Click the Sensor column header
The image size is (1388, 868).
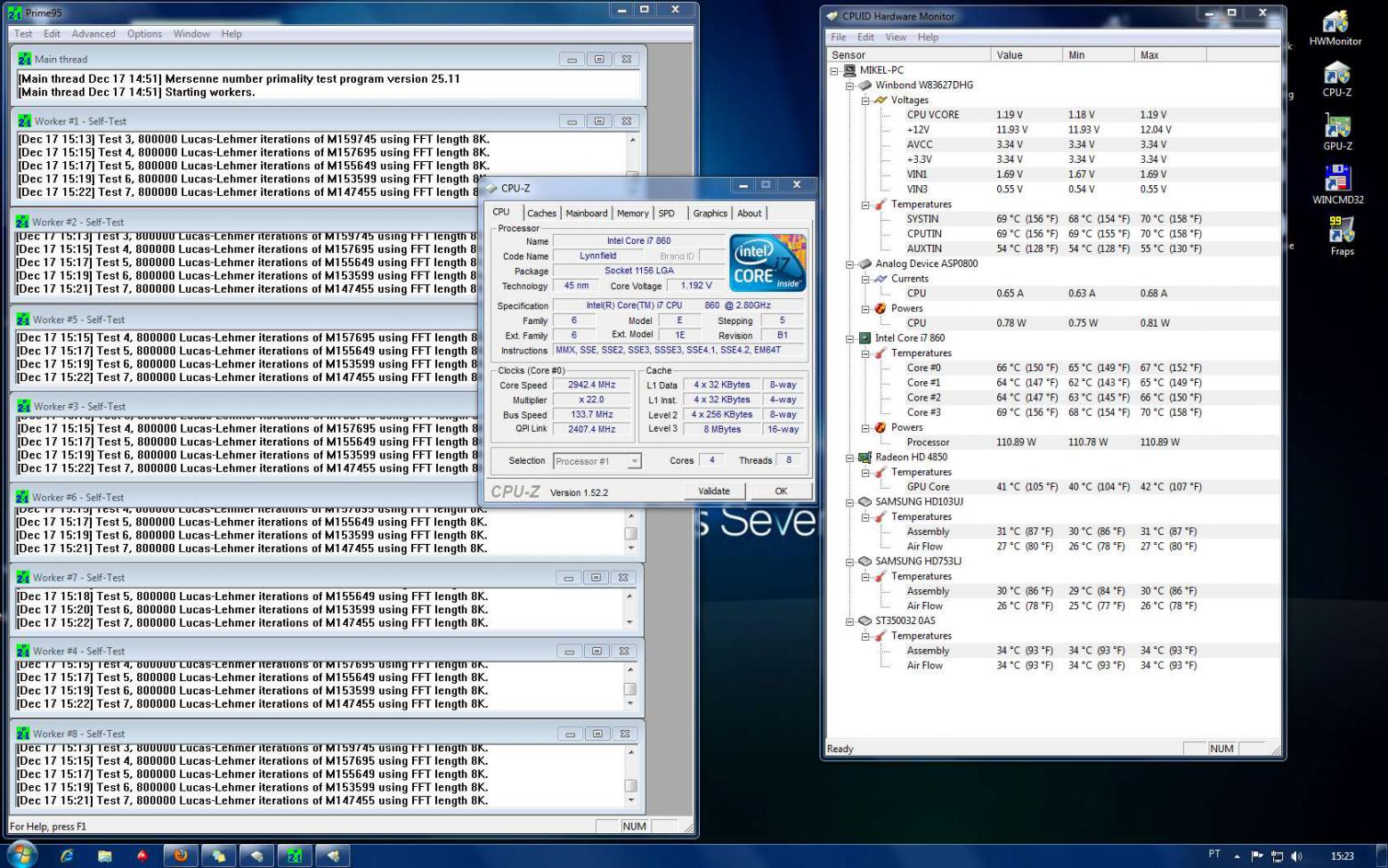[908, 55]
